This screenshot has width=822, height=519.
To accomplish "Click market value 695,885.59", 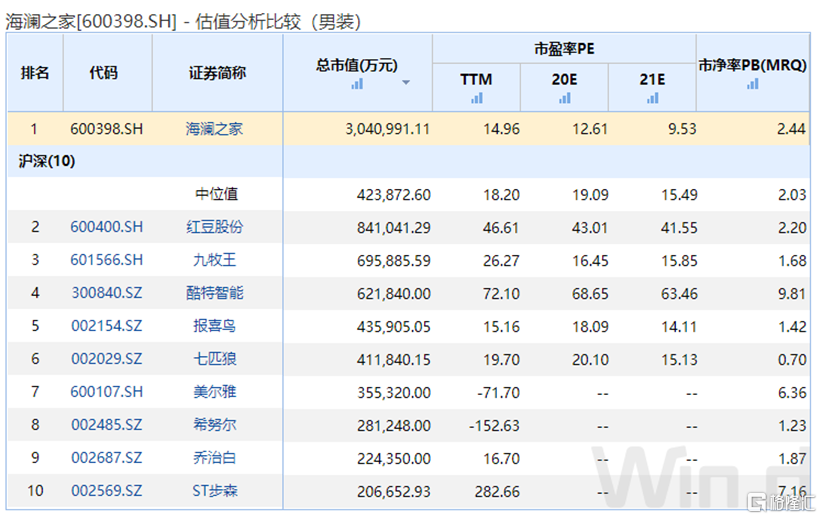I will click(x=394, y=261).
